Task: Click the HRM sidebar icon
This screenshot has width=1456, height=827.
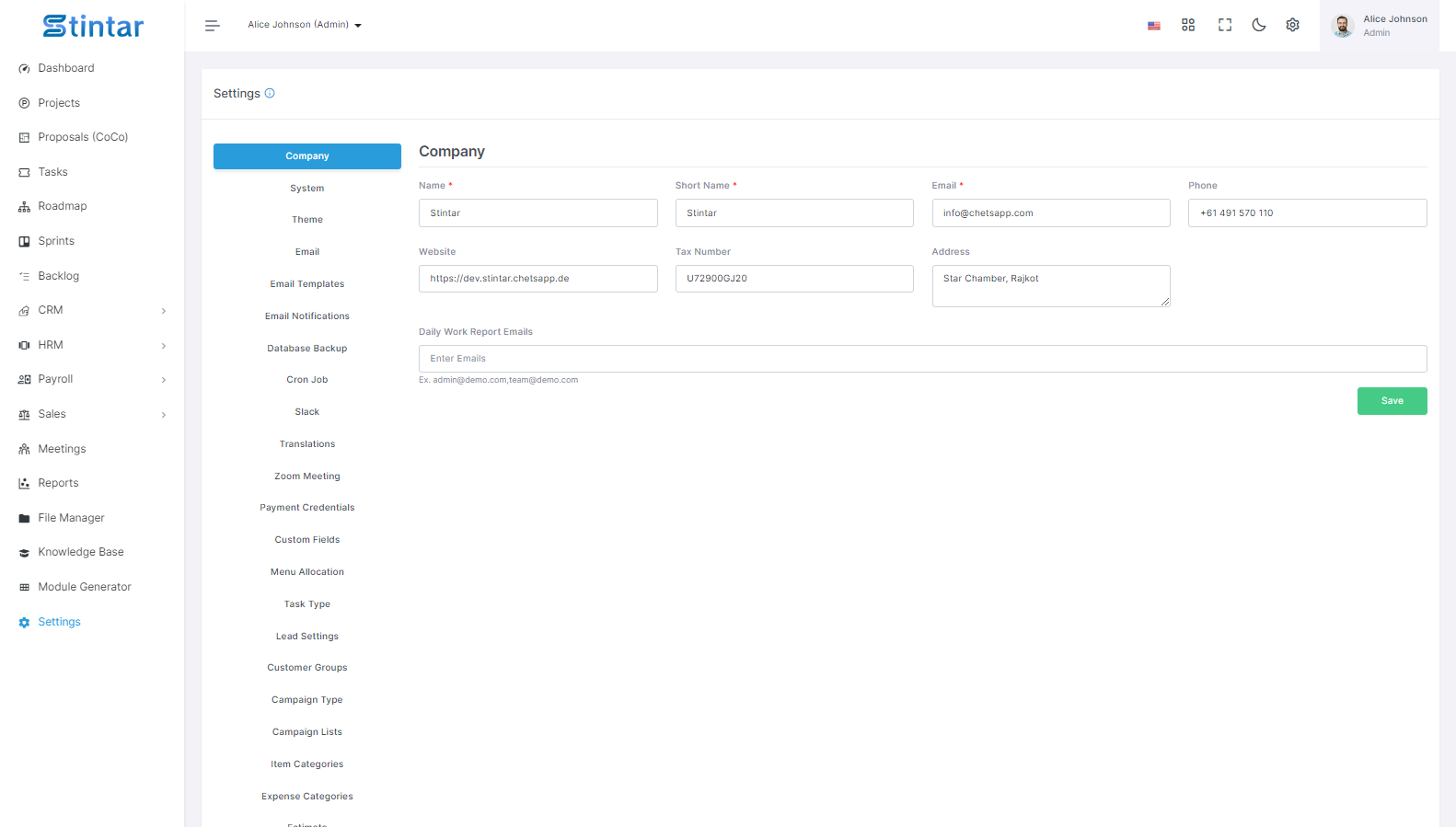Action: click(x=24, y=345)
